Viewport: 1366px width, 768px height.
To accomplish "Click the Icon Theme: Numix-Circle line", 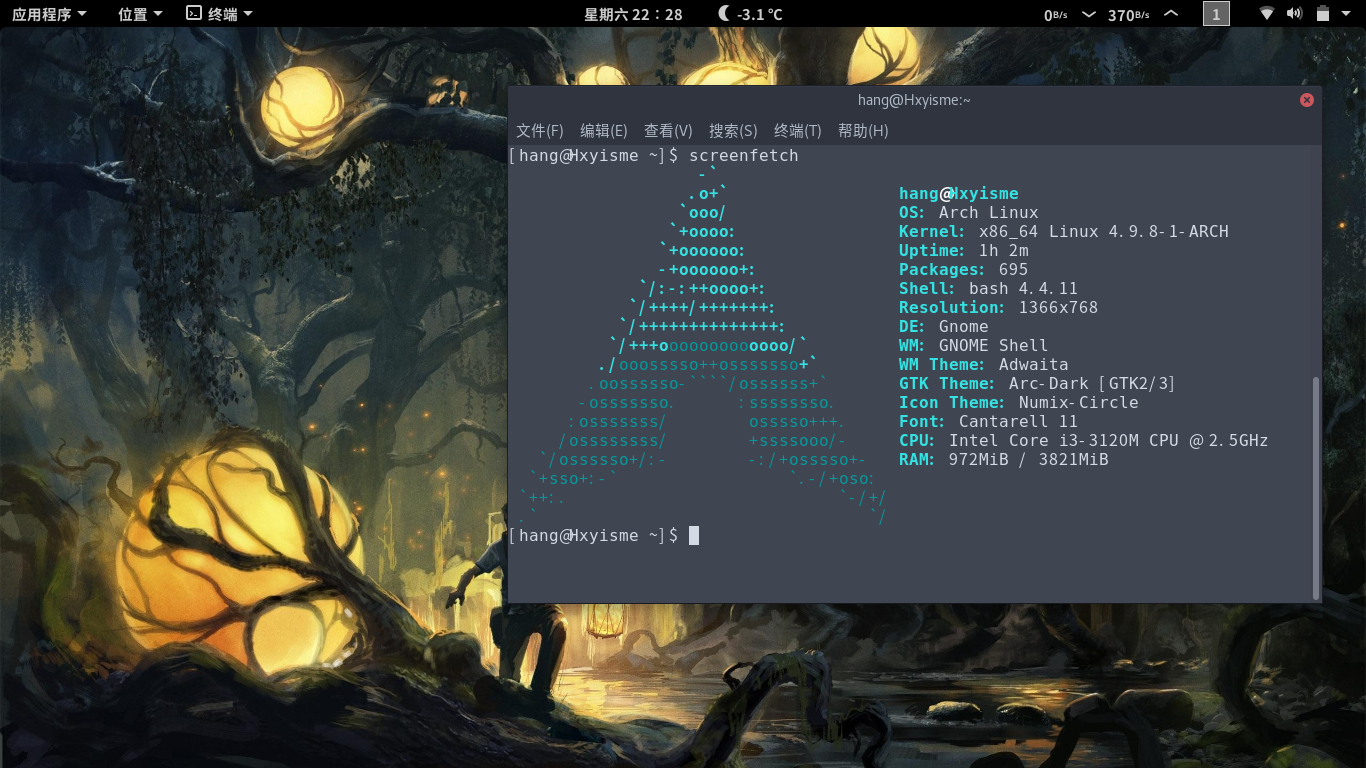I will pos(1018,403).
